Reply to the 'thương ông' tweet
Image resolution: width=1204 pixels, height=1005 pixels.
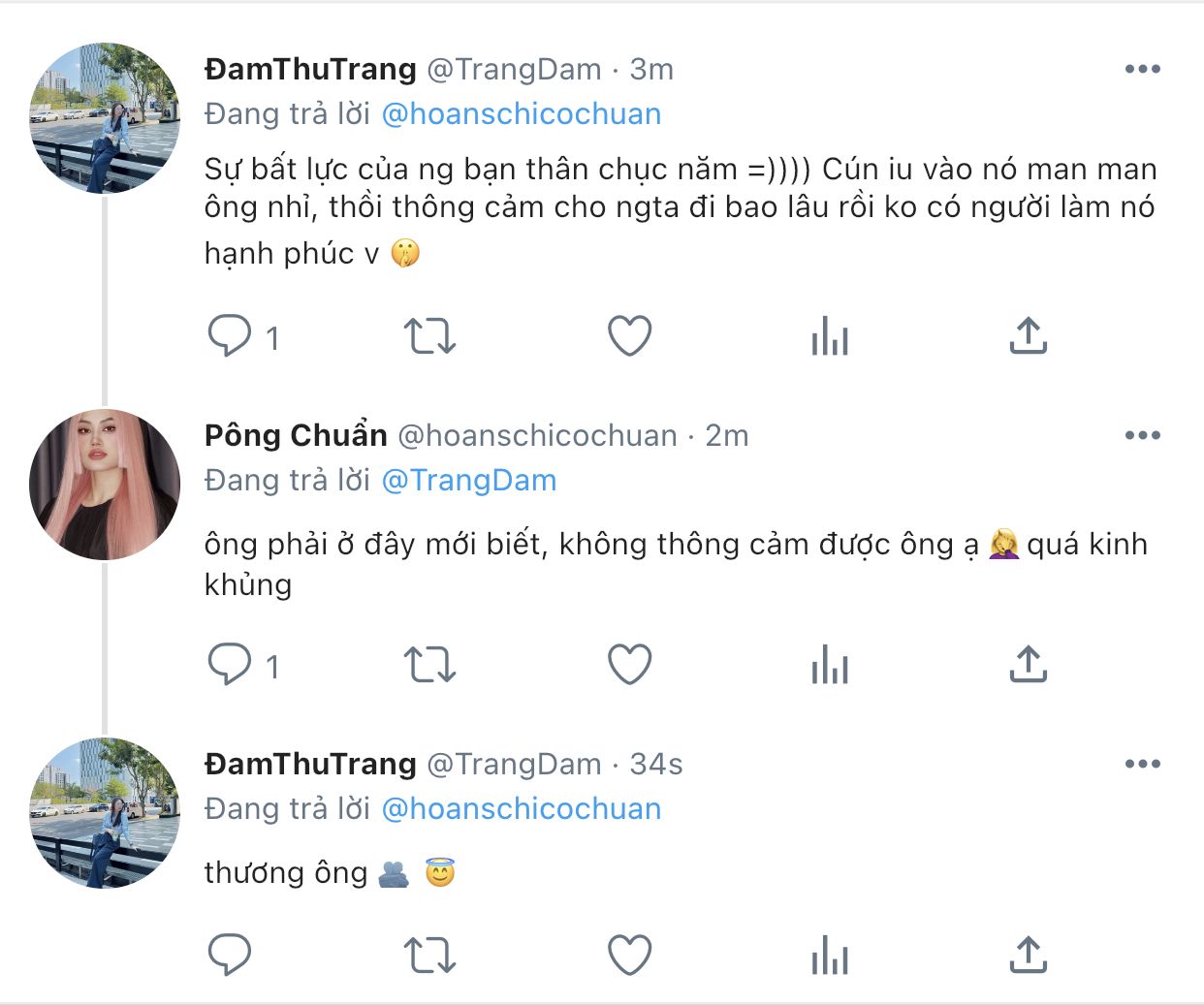click(x=230, y=956)
